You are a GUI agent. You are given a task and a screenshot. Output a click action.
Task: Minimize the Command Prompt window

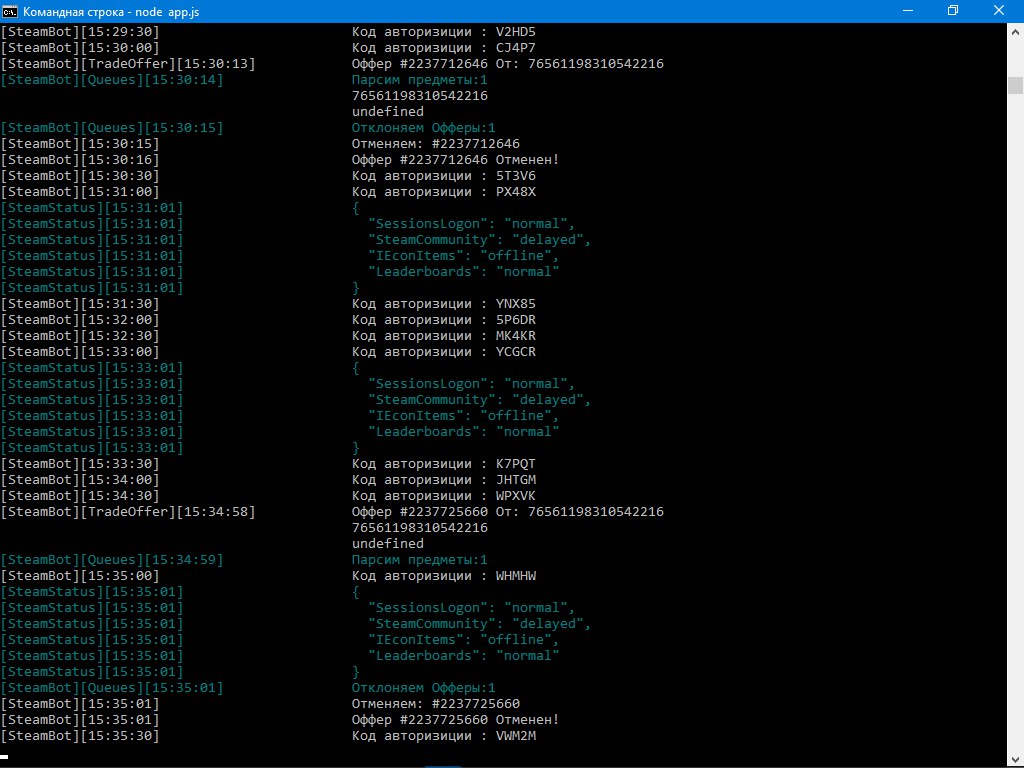point(905,11)
